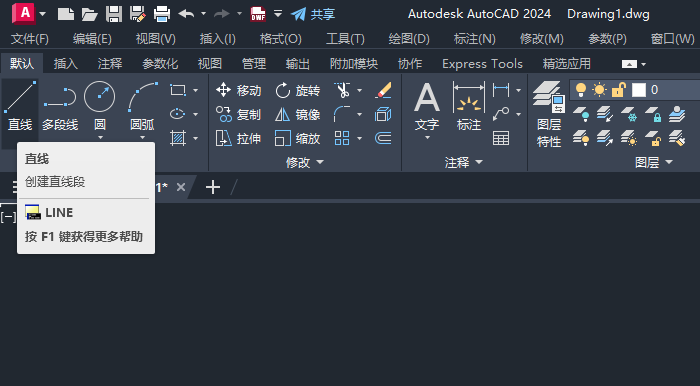Insert a Table via table icon
Image resolution: width=700 pixels, height=386 pixels.
pos(501,138)
